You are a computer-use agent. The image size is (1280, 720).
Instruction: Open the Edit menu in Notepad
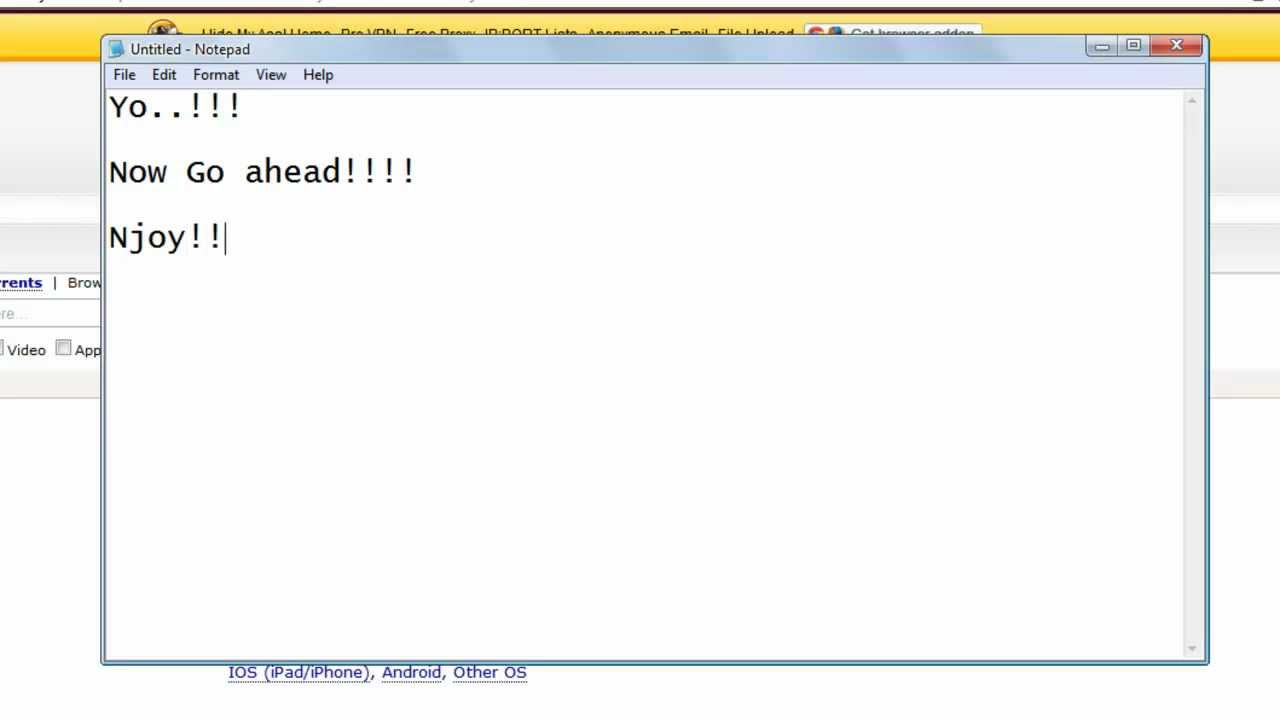tap(164, 75)
